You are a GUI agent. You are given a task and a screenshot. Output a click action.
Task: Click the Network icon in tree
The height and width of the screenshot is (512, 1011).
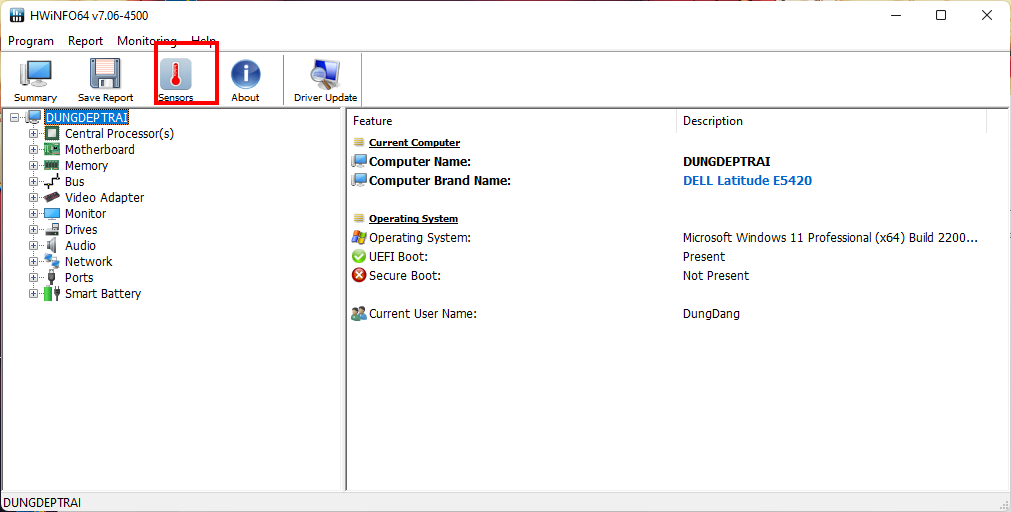tap(52, 261)
